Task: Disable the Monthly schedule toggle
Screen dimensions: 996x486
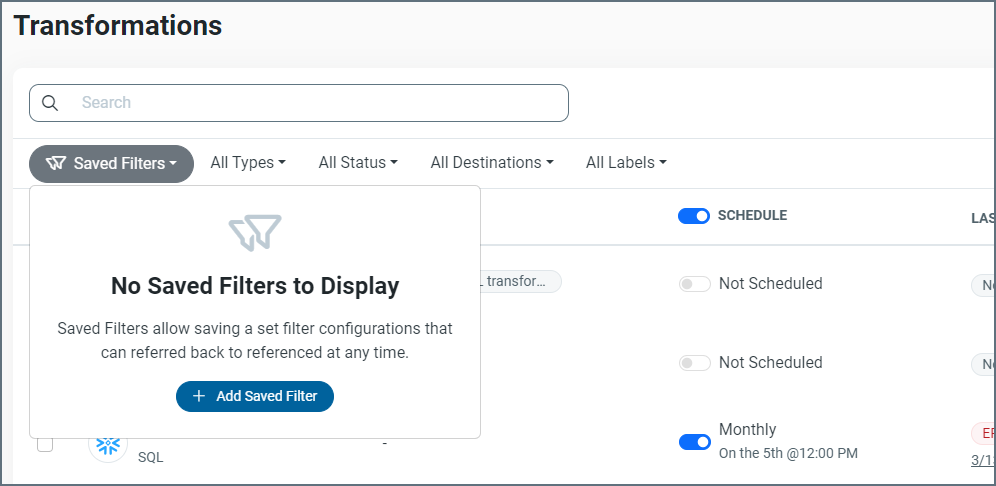Action: click(694, 442)
